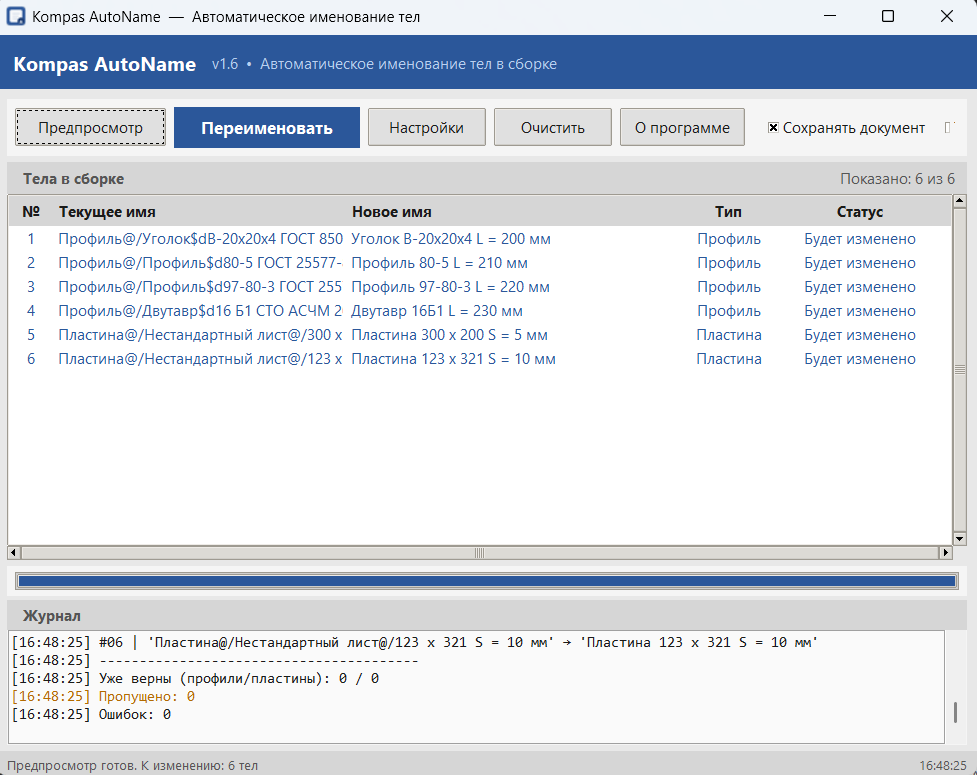
Task: Click the body list's vertical scrollbar up arrow
Action: coord(960,201)
